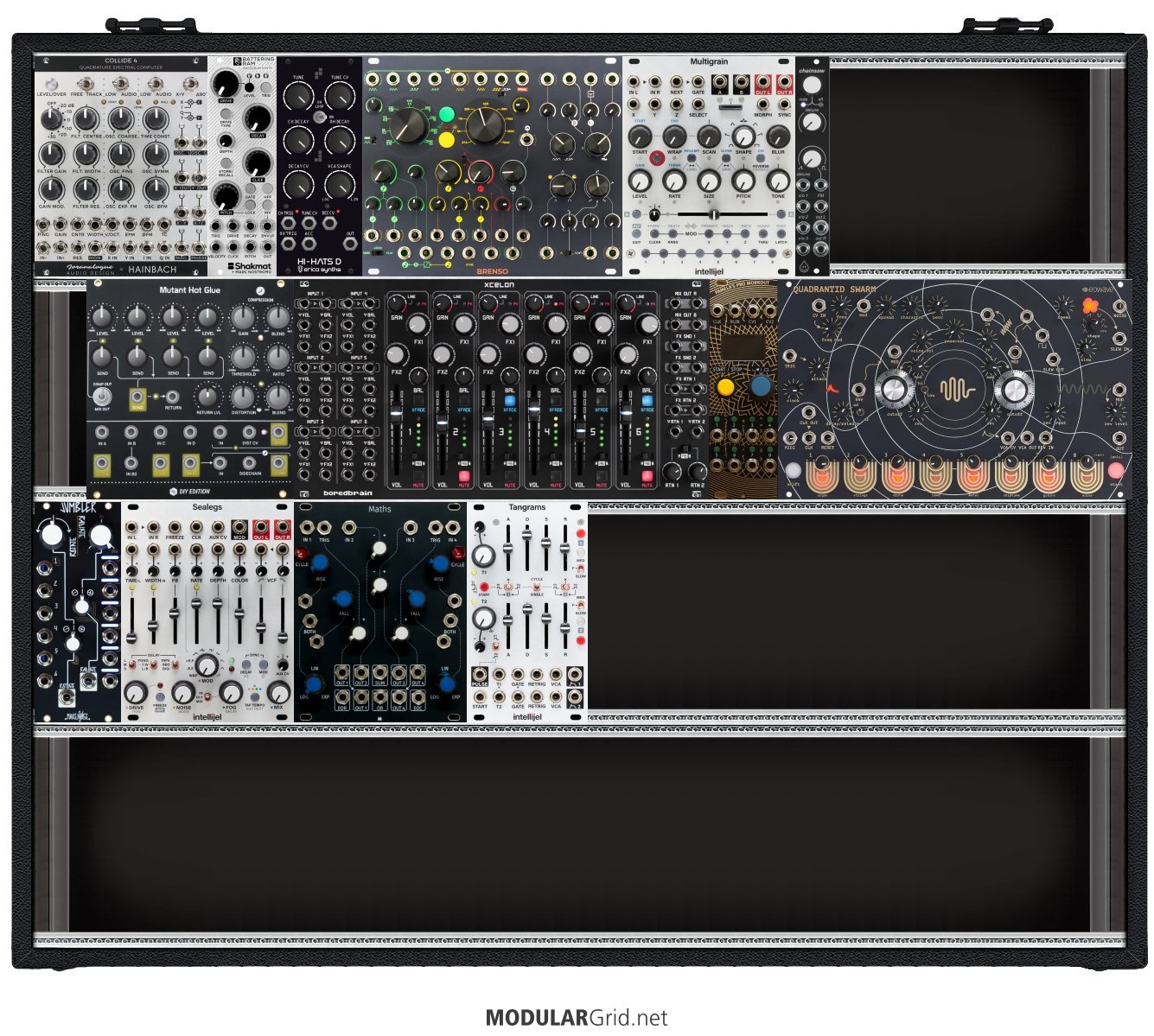Select the Quadrantid Swarm module
Viewport: 1154px width, 1036px height.
[x=955, y=390]
